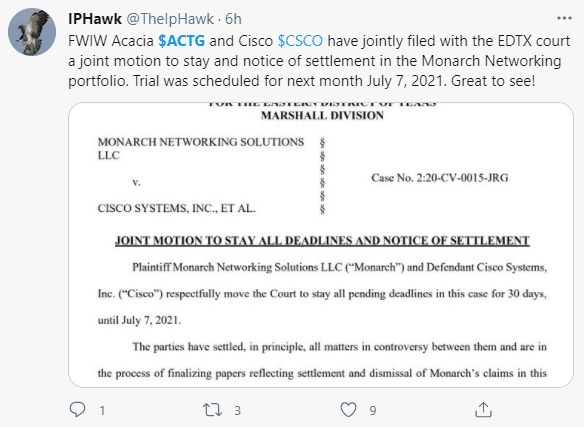Open the $ACTG cashtag link
Screen dimensions: 584x427
tap(181, 41)
